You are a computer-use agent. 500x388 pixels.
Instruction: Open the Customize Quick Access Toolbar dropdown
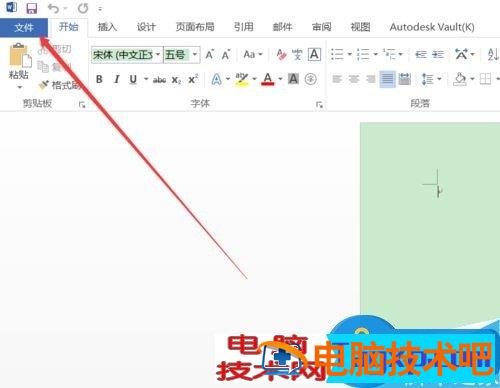click(x=100, y=9)
